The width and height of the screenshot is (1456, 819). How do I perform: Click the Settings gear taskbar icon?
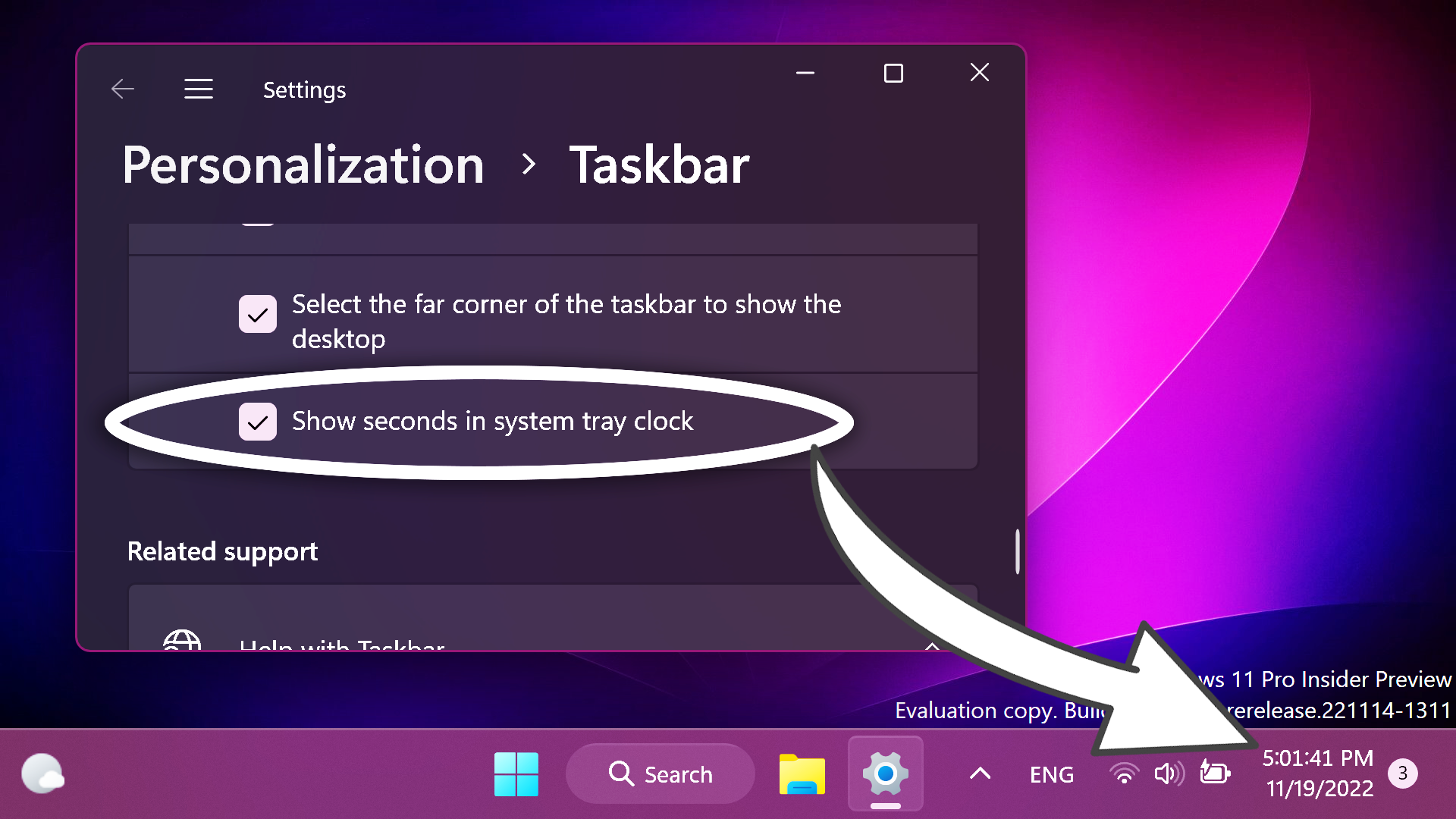coord(886,774)
